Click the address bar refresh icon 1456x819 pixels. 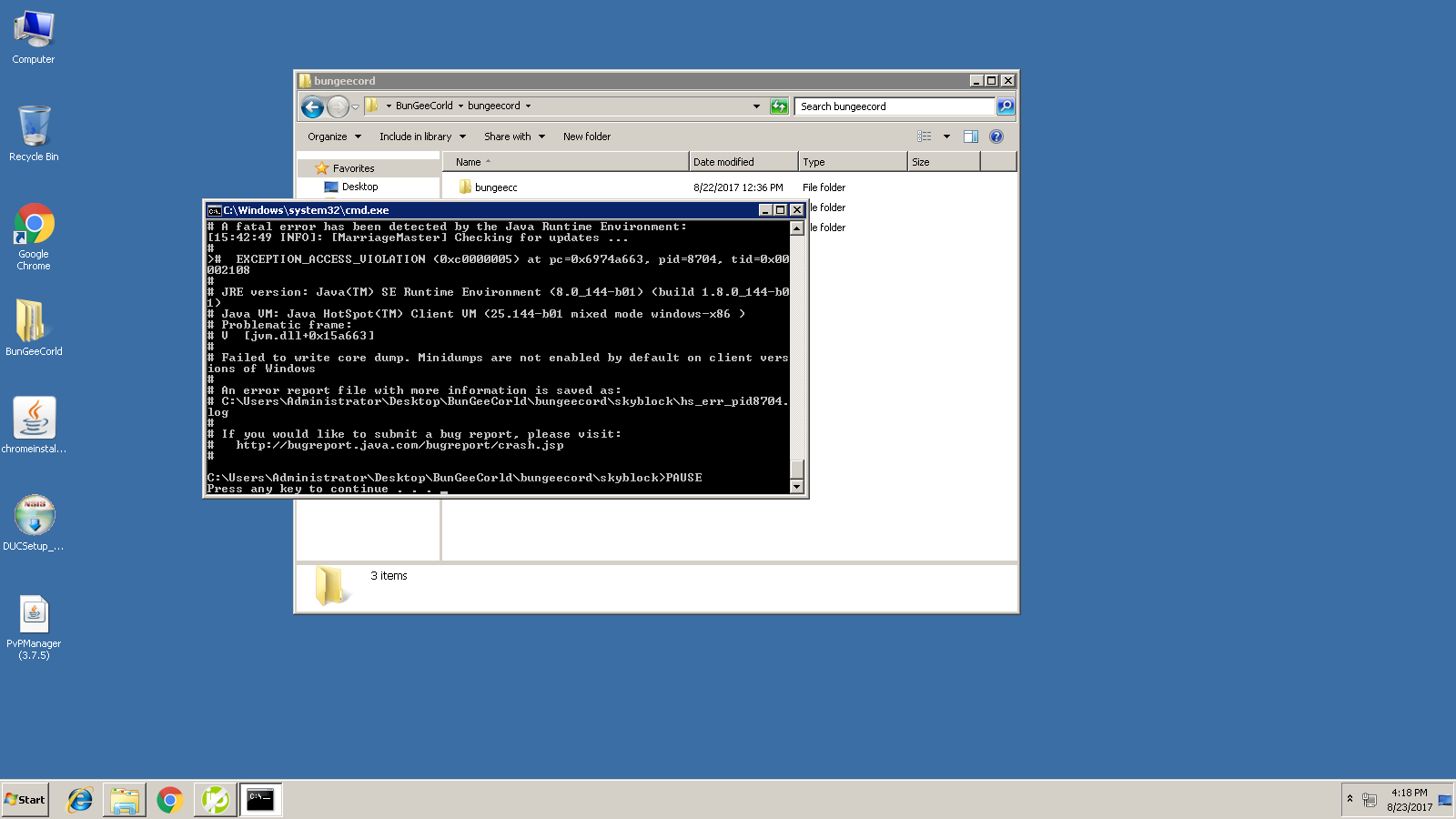point(779,106)
